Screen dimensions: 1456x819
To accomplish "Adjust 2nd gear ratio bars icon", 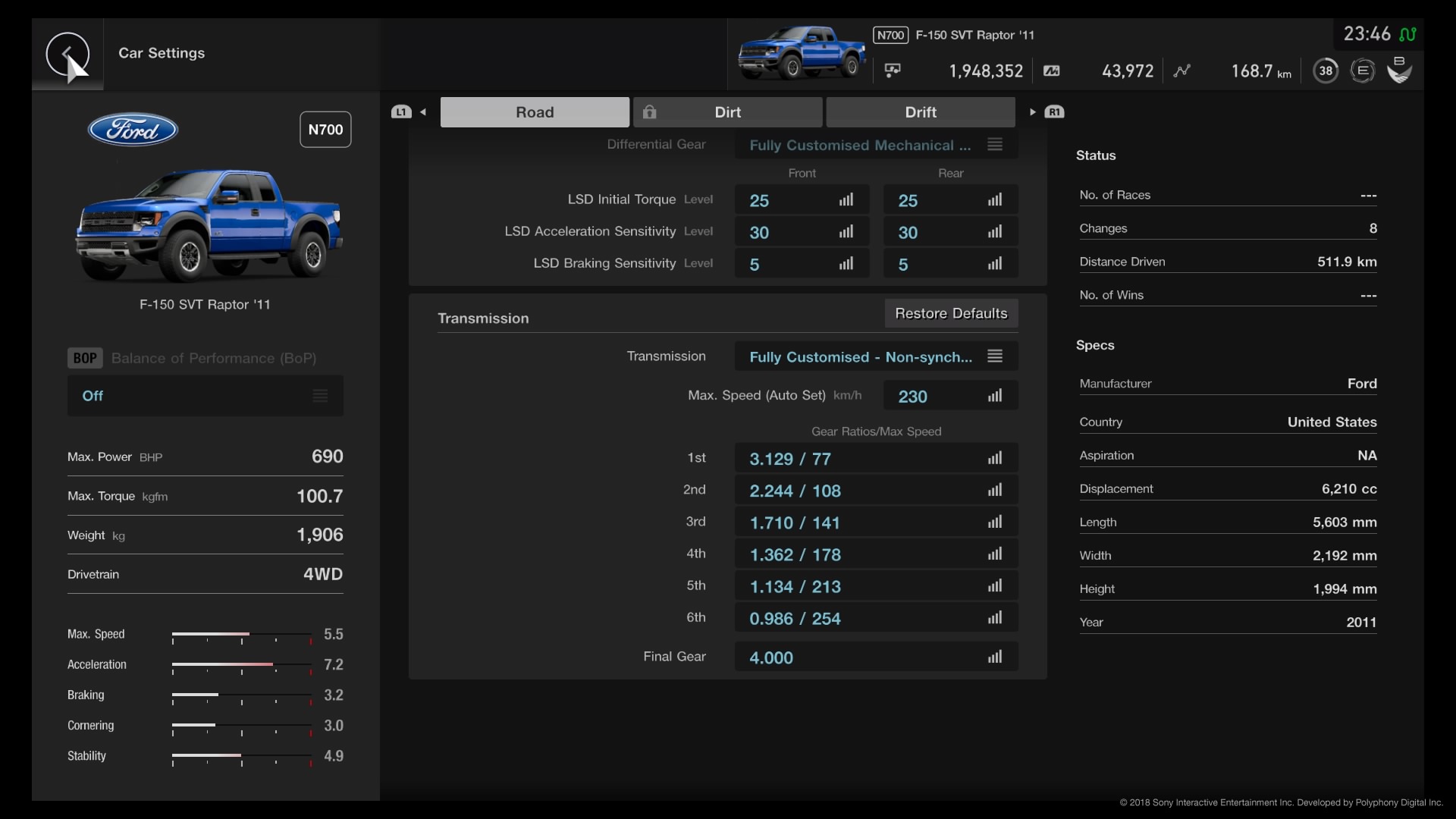I will point(994,490).
